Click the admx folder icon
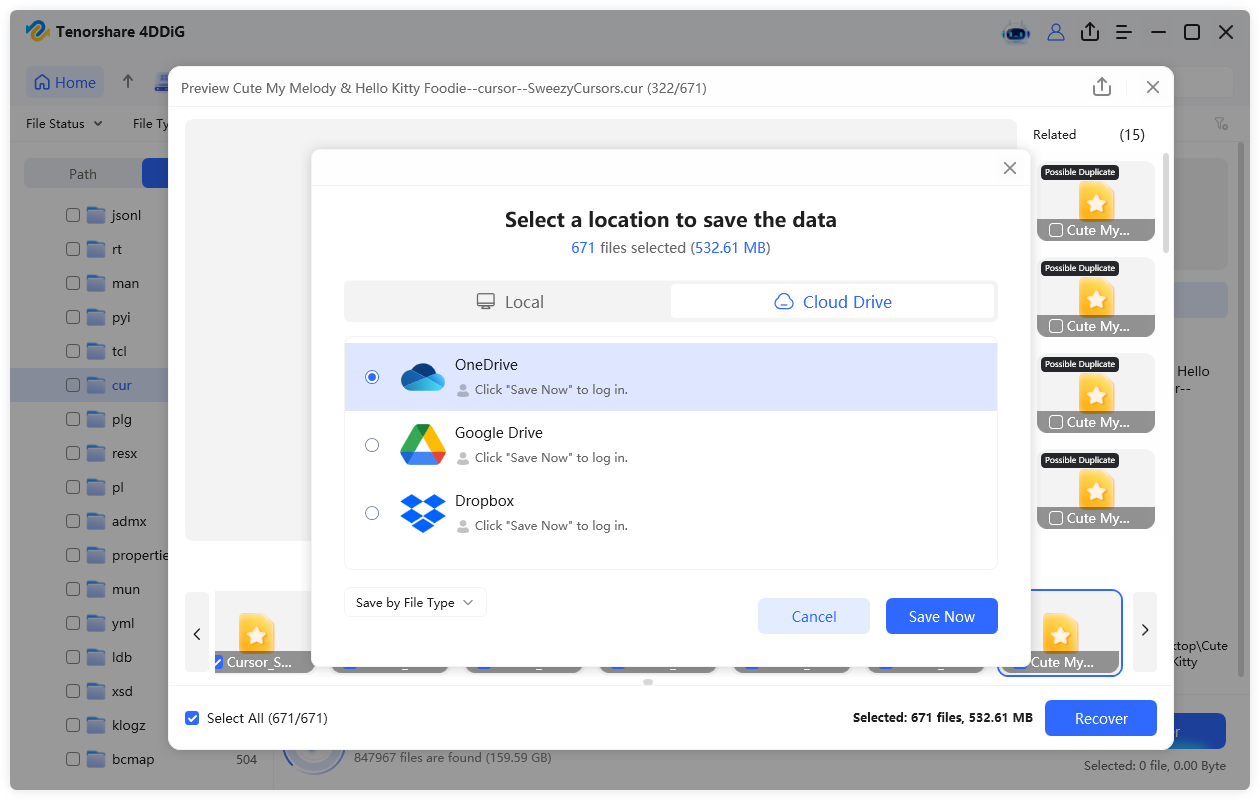1260x800 pixels. (96, 521)
